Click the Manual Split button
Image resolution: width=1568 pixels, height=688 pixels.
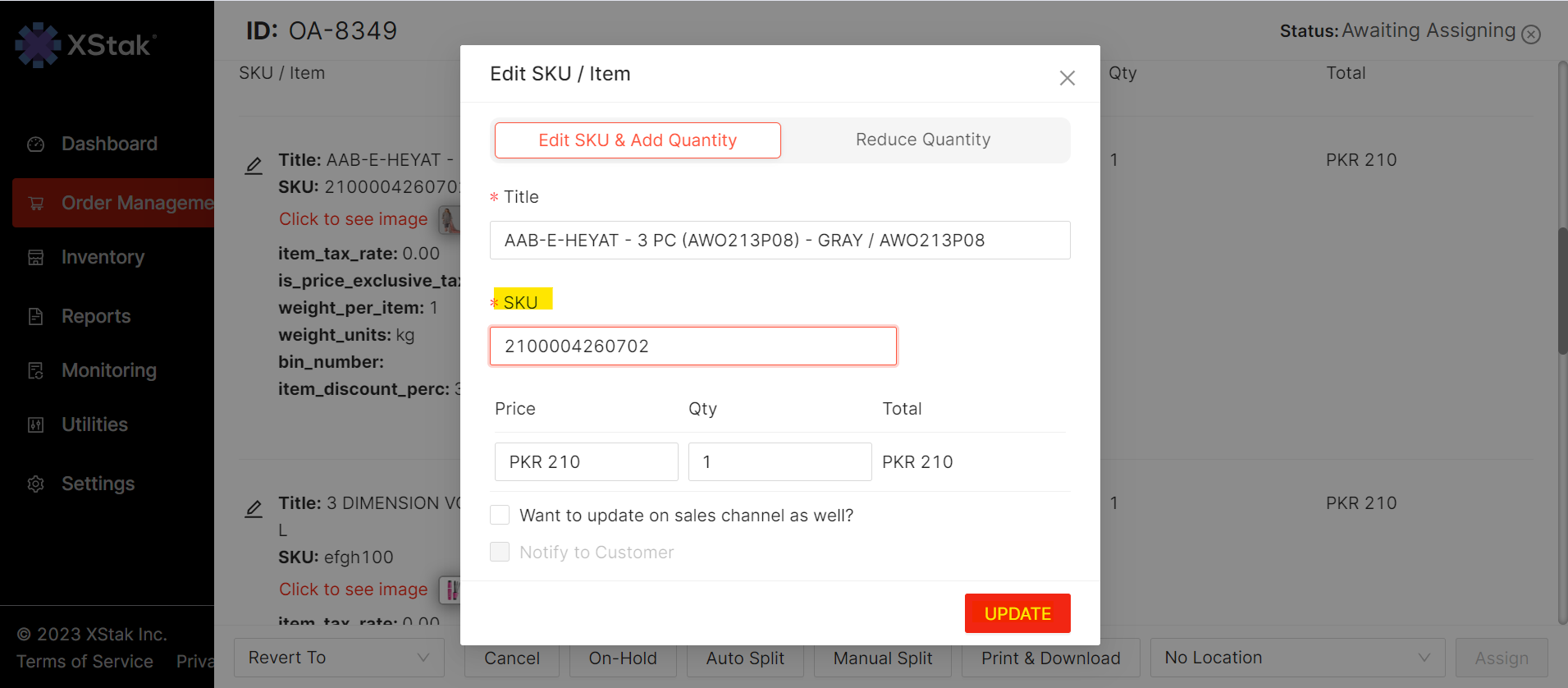click(882, 658)
